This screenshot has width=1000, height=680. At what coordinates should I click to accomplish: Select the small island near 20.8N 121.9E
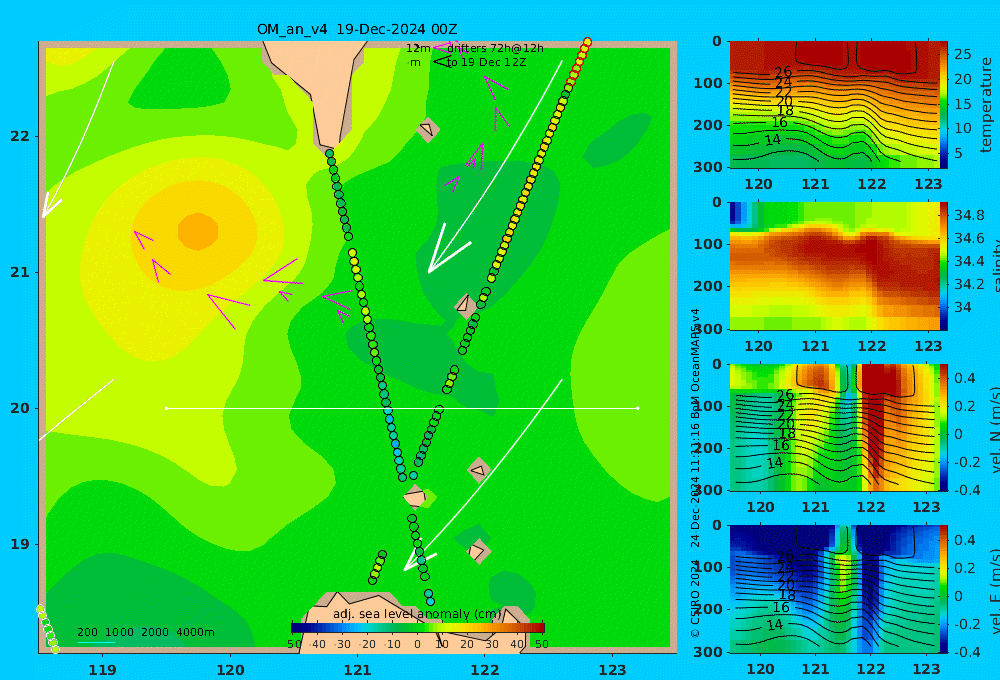pos(466,306)
